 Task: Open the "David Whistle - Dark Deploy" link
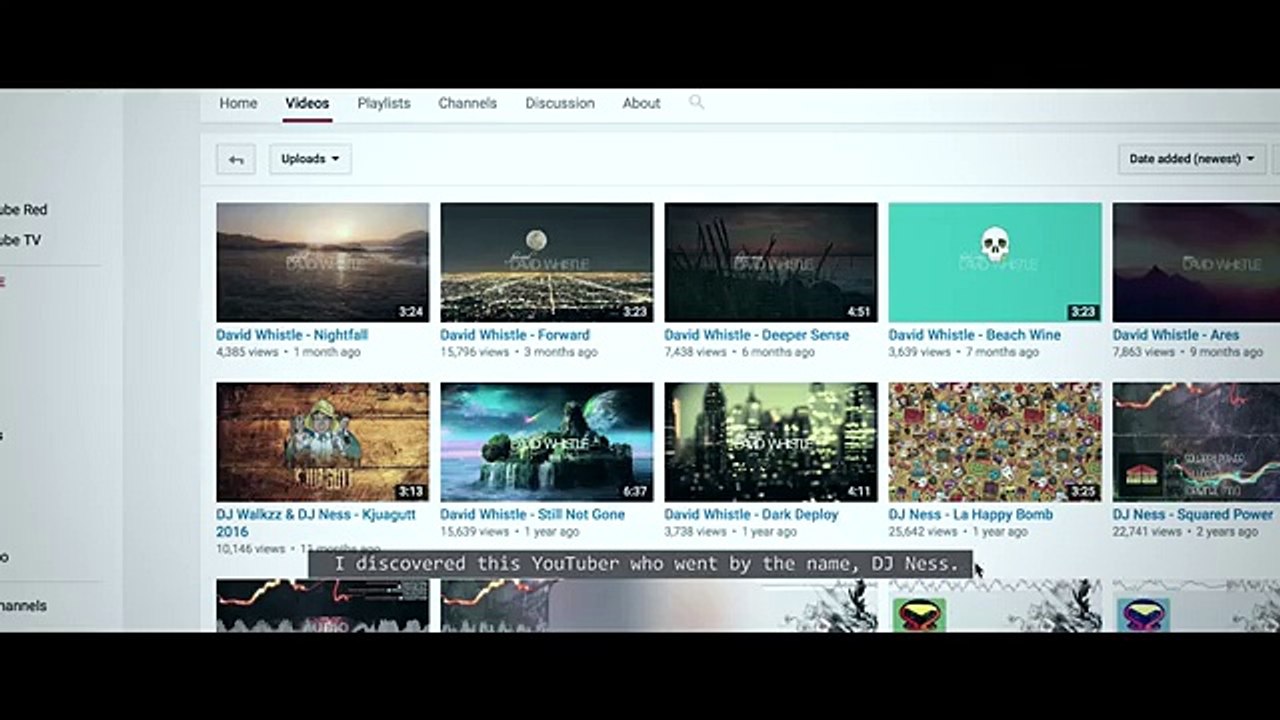pos(751,514)
